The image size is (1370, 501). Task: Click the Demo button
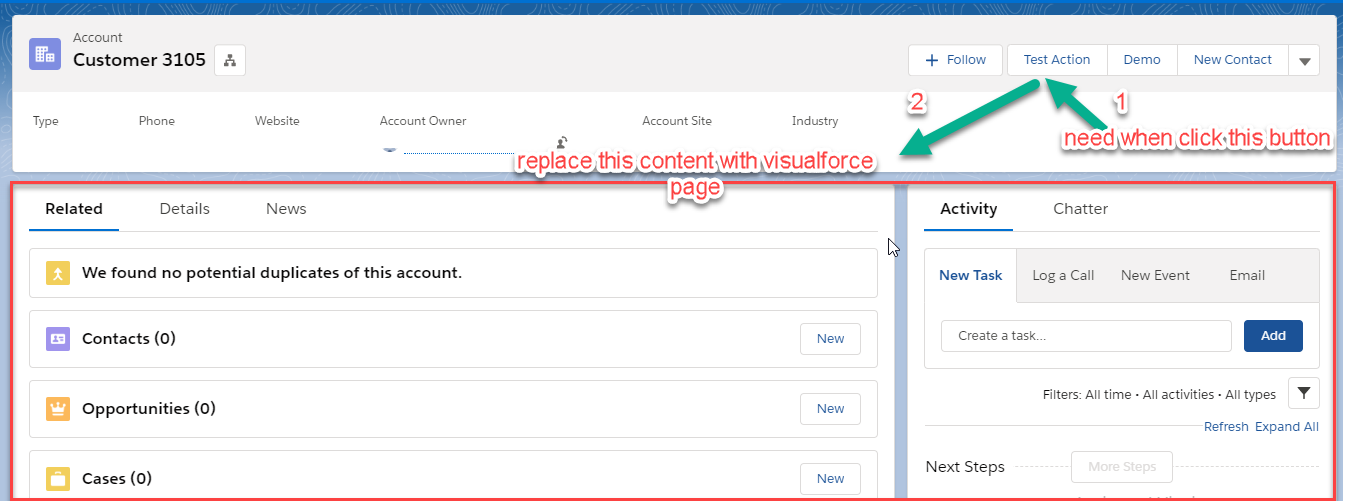1142,60
